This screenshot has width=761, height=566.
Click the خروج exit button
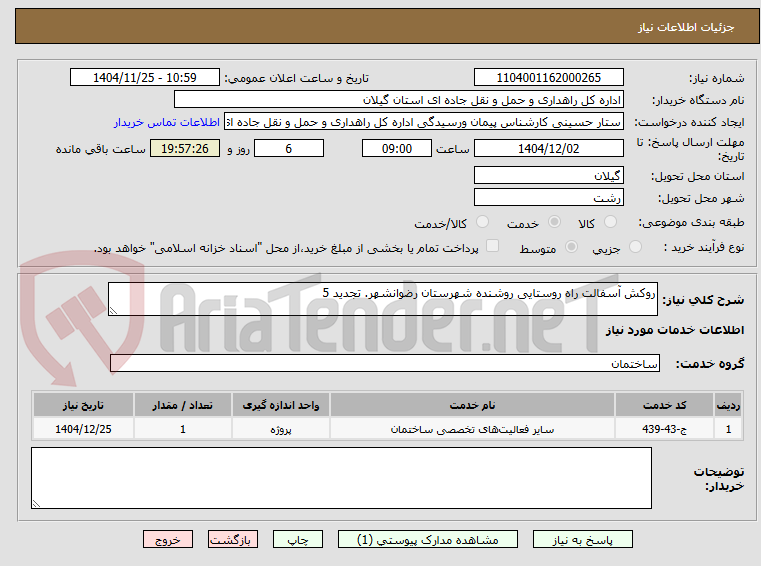168,539
